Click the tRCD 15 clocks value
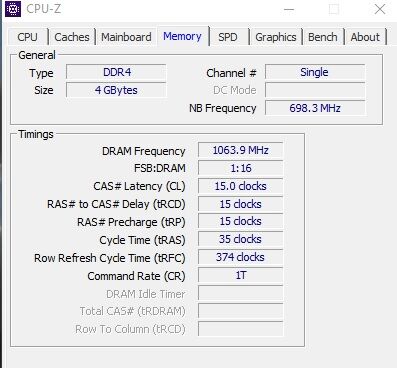Screen dimensions: 397x369 click(x=240, y=204)
